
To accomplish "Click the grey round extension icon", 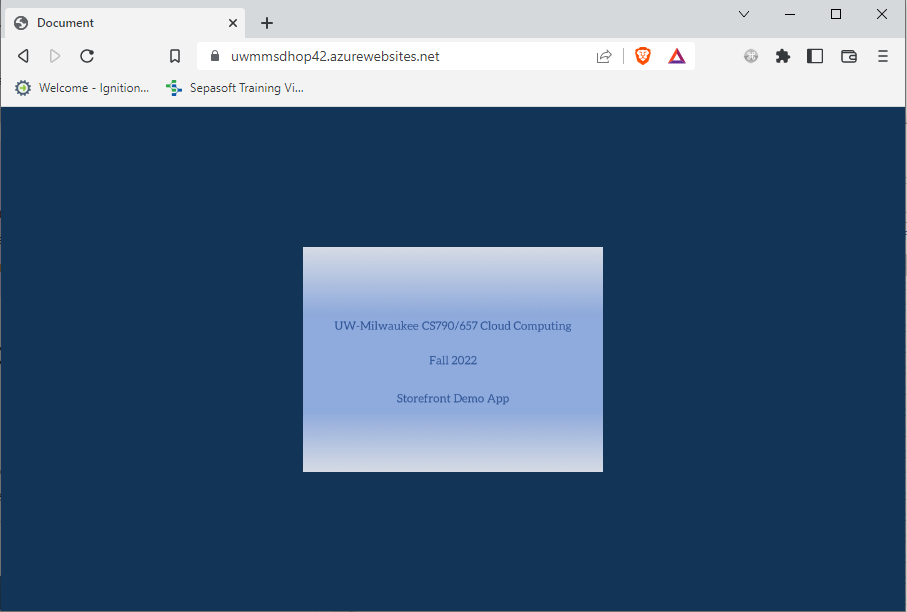I will pyautogui.click(x=751, y=56).
